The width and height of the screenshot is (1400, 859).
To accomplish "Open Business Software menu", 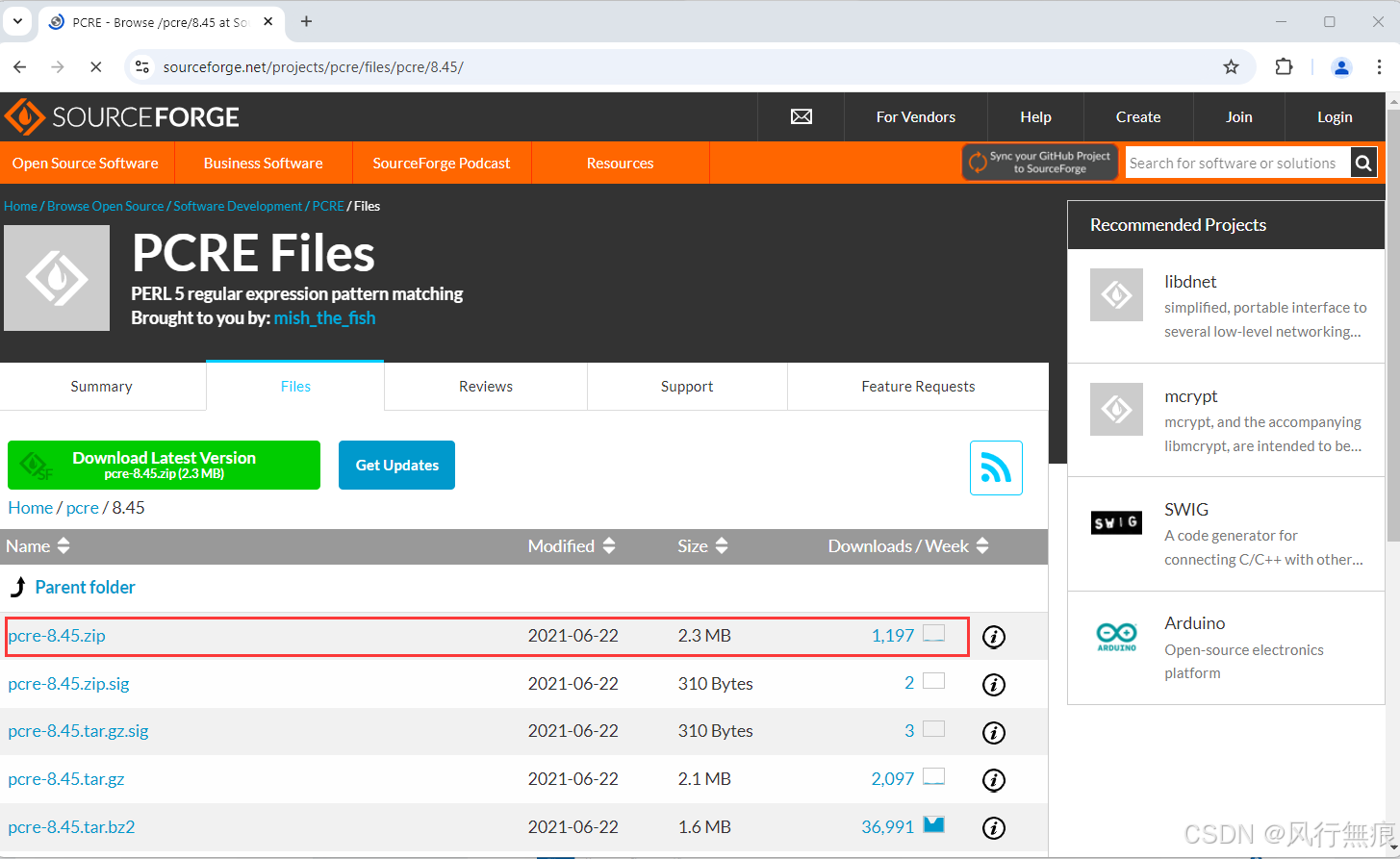I will coord(264,164).
